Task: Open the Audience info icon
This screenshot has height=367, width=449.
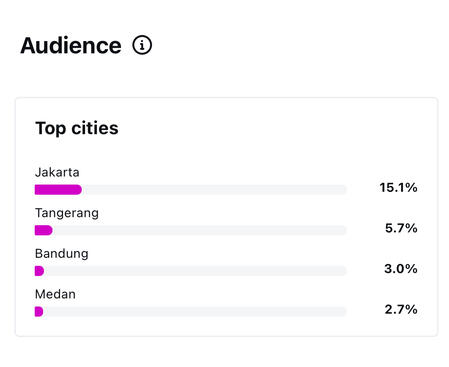Action: coord(142,45)
